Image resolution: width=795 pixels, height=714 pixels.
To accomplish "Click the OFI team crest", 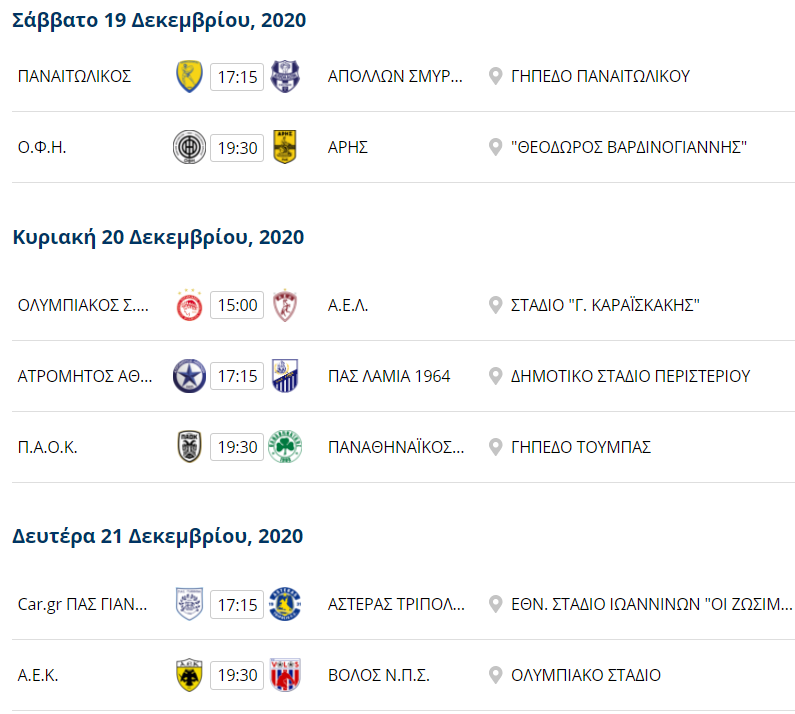I will pos(189,148).
